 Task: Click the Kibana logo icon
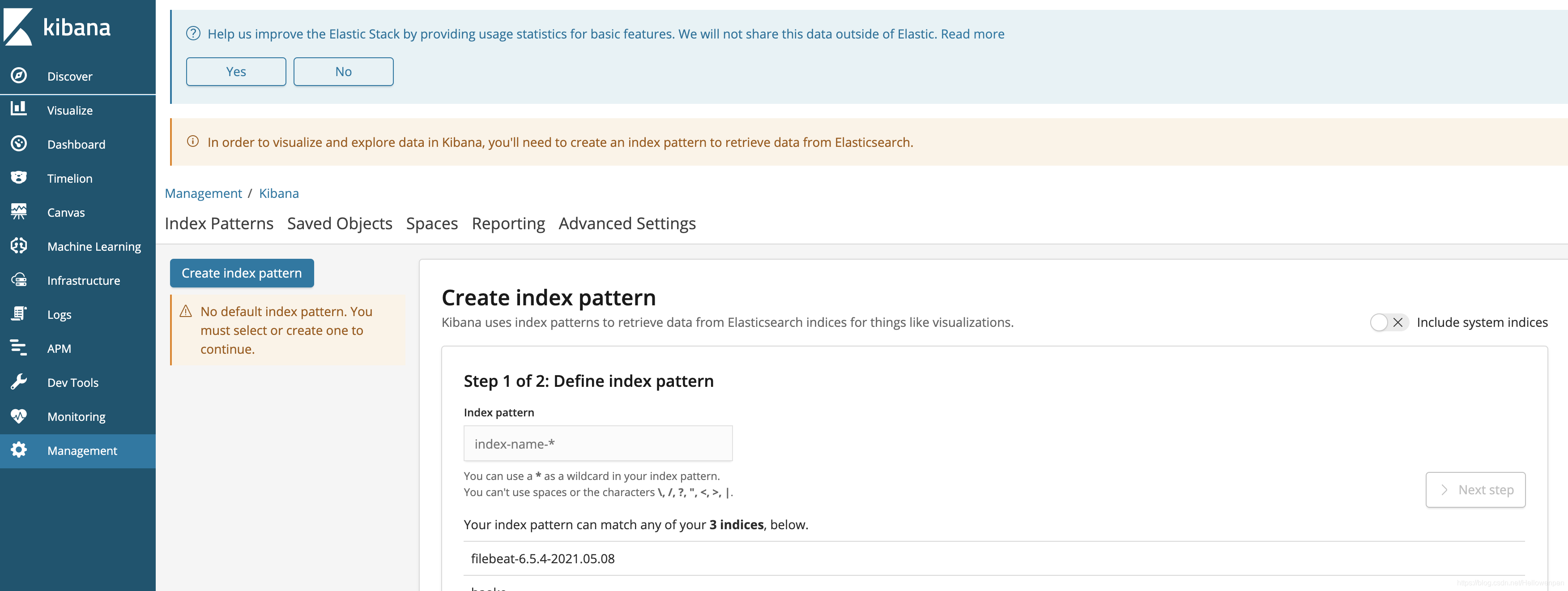pos(18,27)
